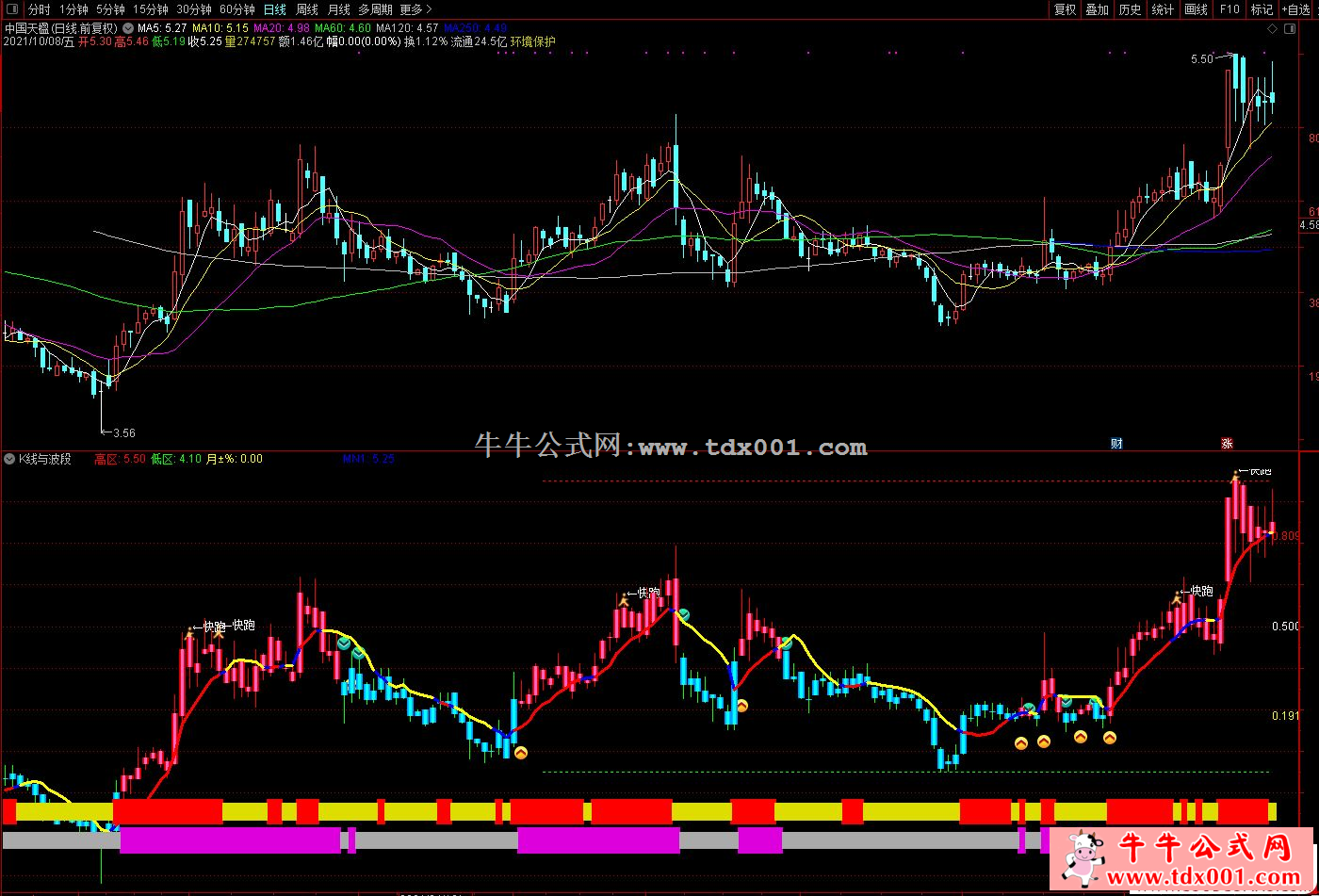Click the 标记 mark button
1319x896 pixels.
point(1262,9)
